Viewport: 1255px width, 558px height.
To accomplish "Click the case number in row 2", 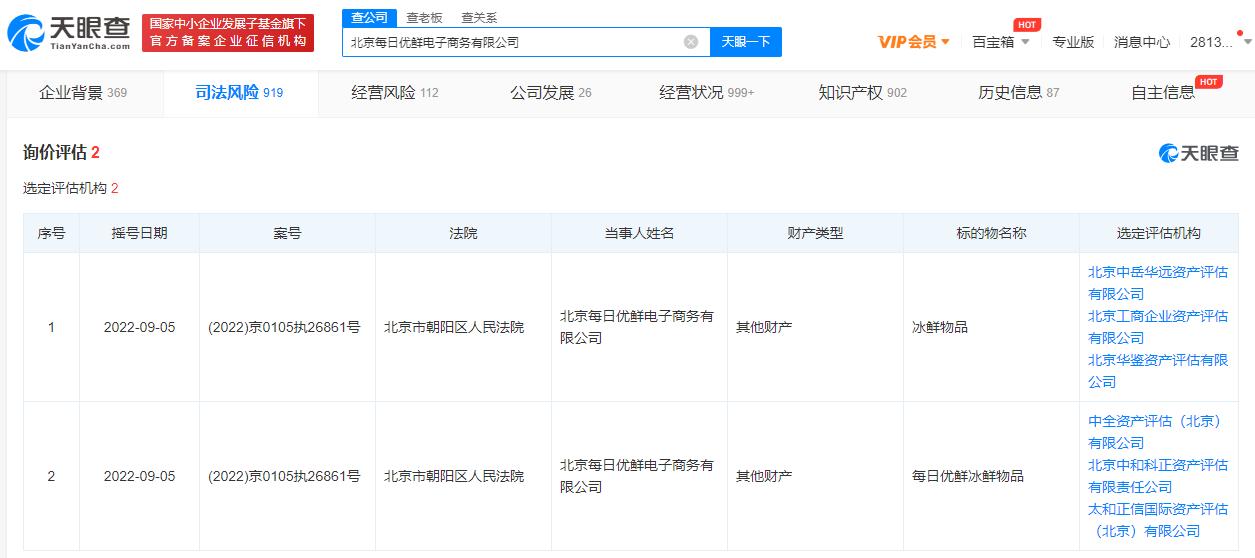I will 284,476.
